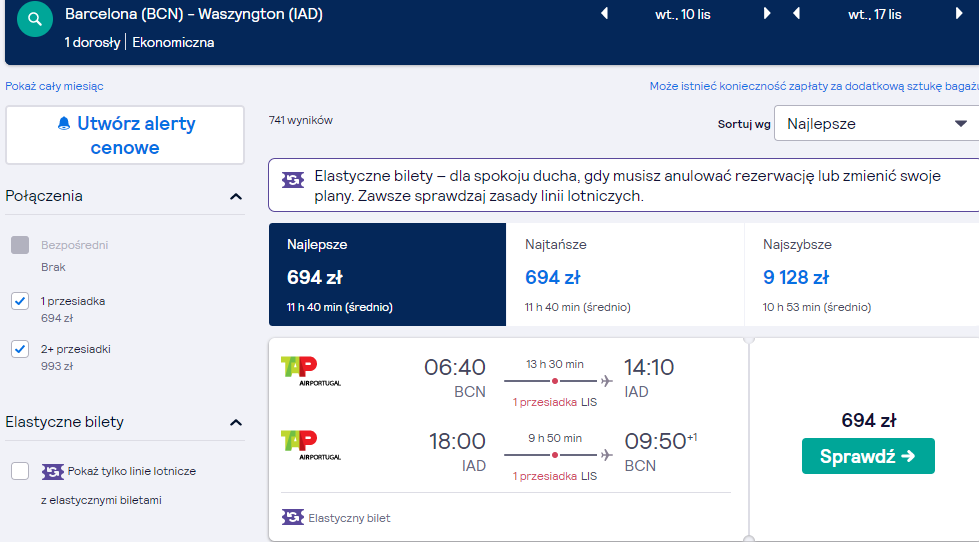Uncheck the 1 przesiadka checkbox

pos(20,301)
